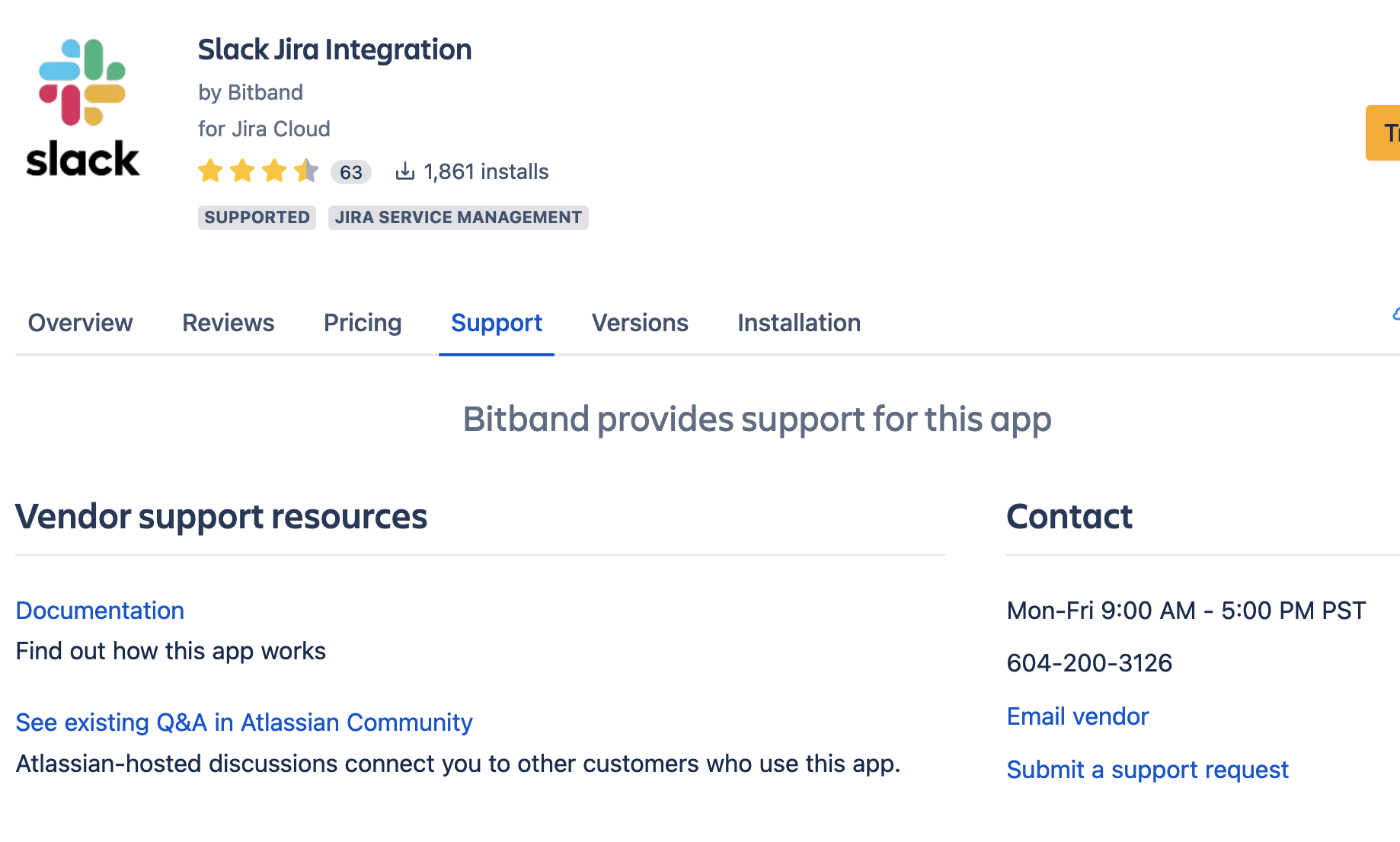Open the Documentation link
The image size is (1400, 842).
(x=99, y=611)
